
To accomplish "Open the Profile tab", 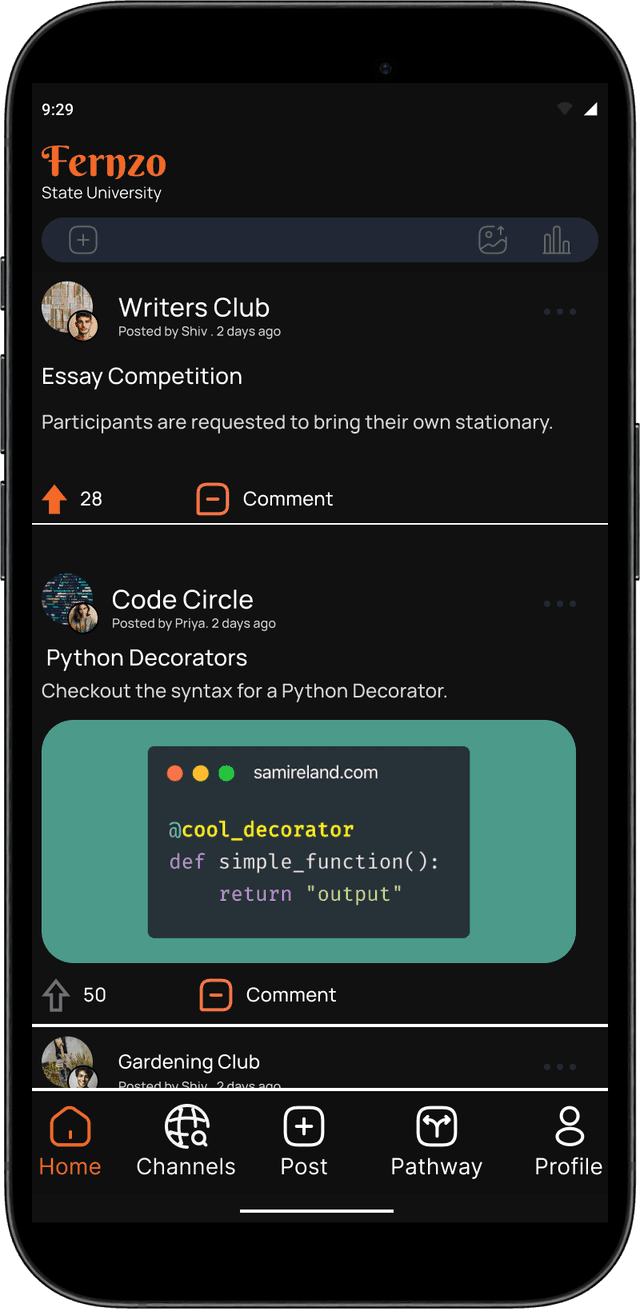I will click(x=569, y=1141).
